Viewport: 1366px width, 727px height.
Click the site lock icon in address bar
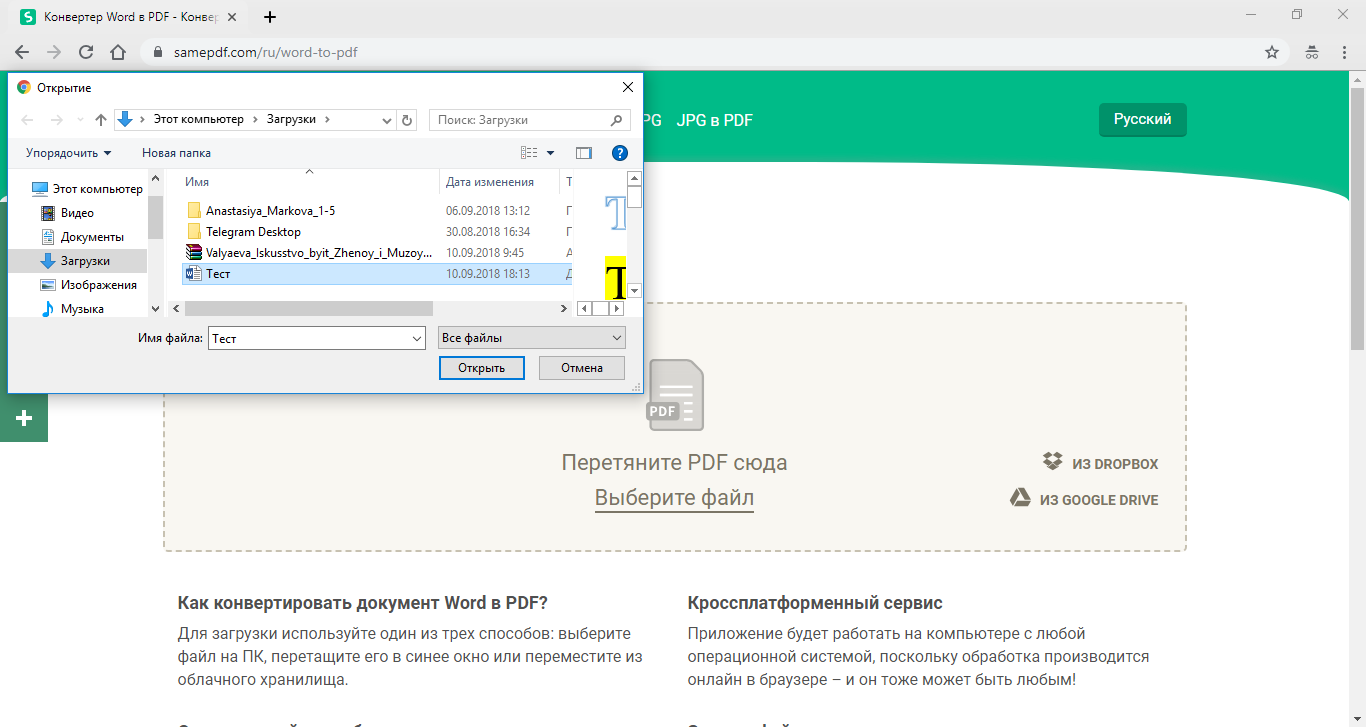point(157,52)
